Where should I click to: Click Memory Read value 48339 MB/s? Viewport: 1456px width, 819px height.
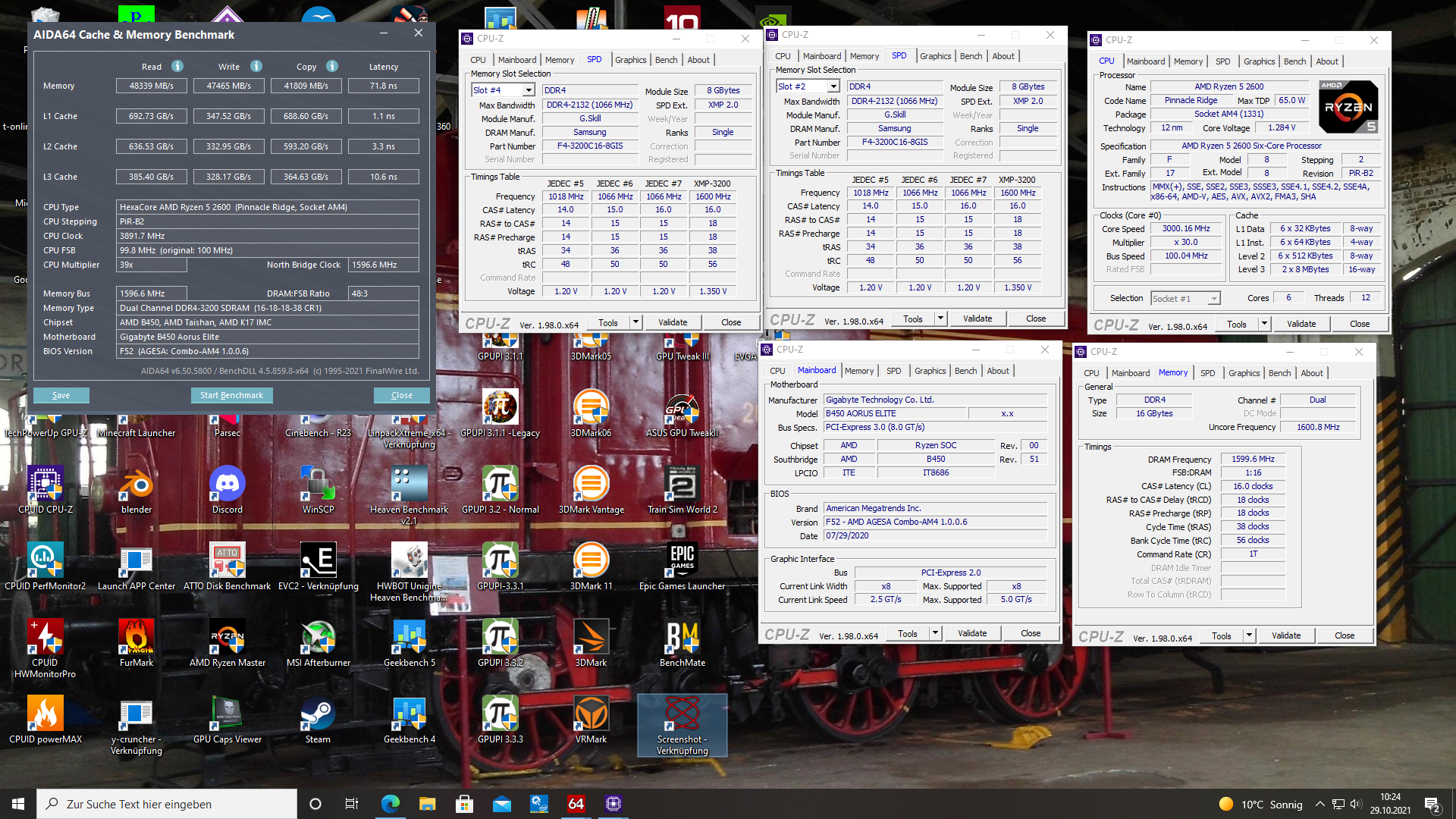click(152, 86)
